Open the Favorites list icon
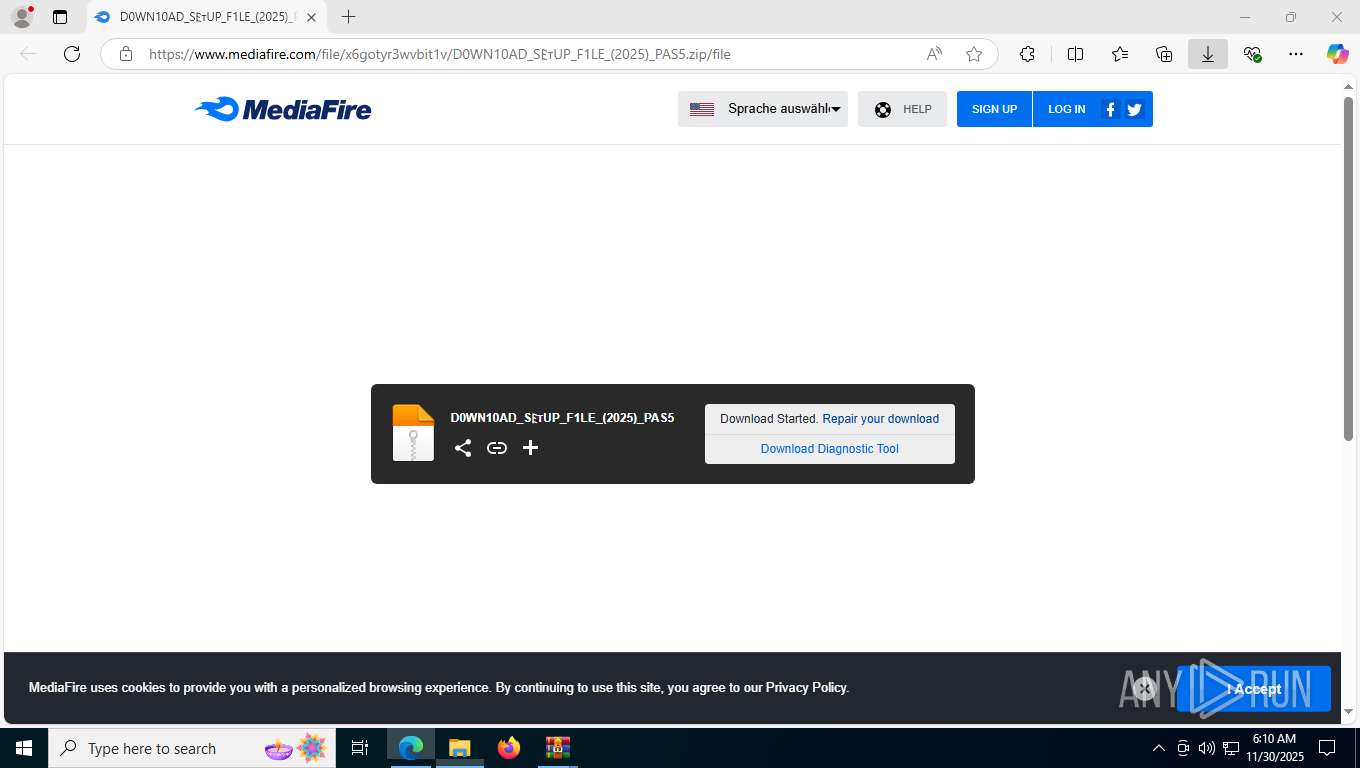The image size is (1360, 768). click(1120, 54)
